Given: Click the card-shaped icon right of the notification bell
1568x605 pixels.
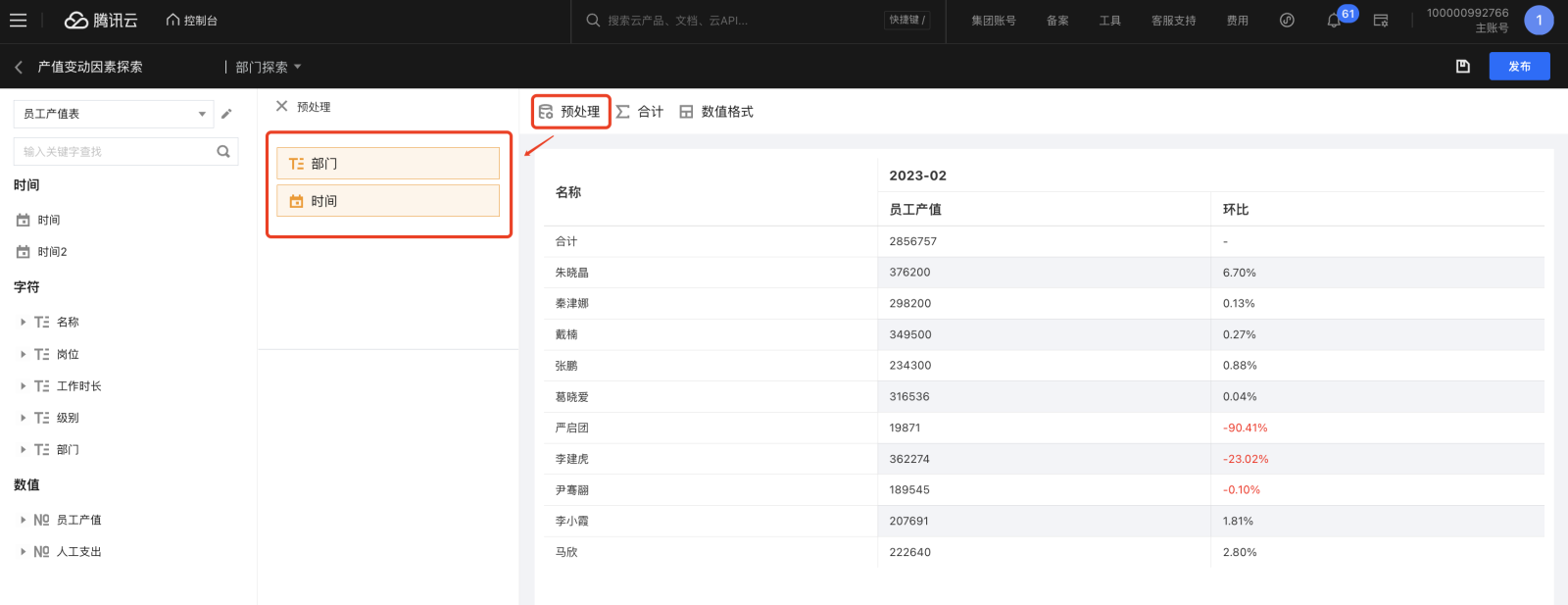Looking at the screenshot, I should click(x=1381, y=20).
